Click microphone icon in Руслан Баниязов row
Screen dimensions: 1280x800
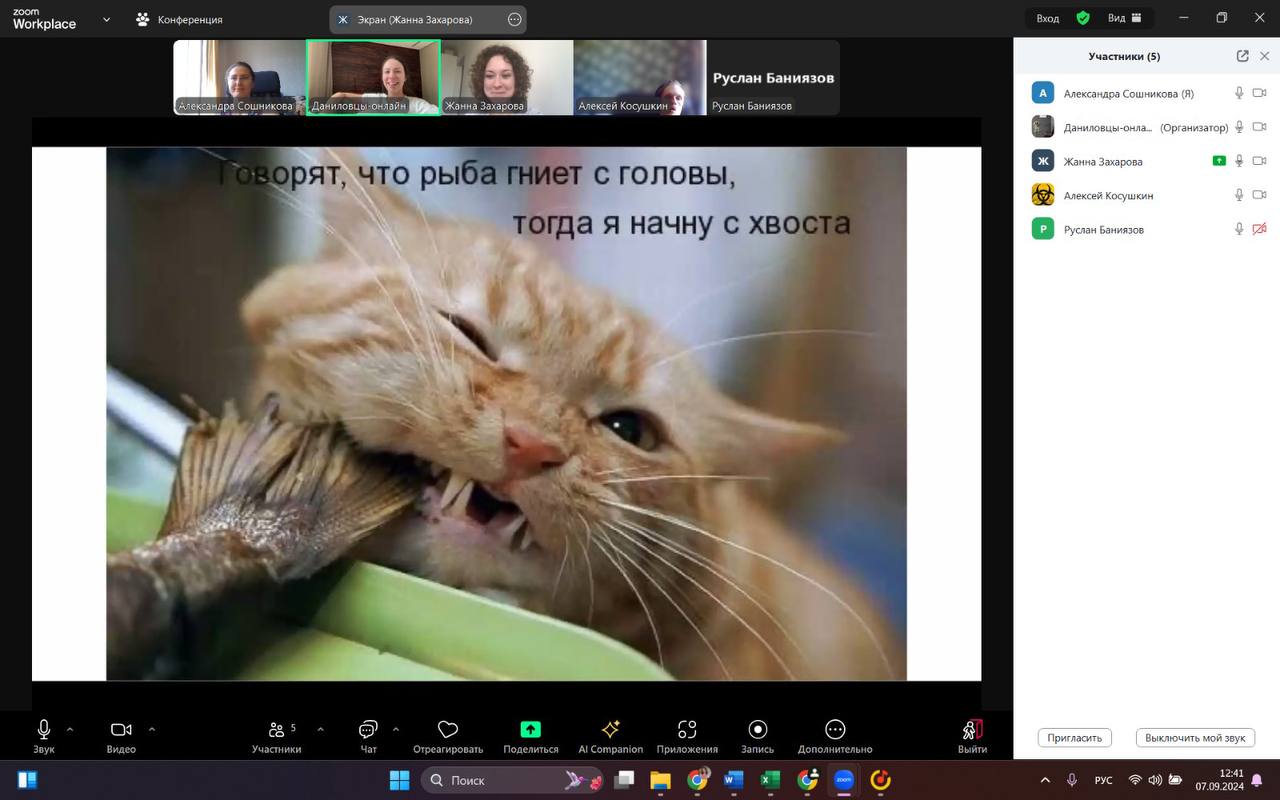tap(1239, 229)
